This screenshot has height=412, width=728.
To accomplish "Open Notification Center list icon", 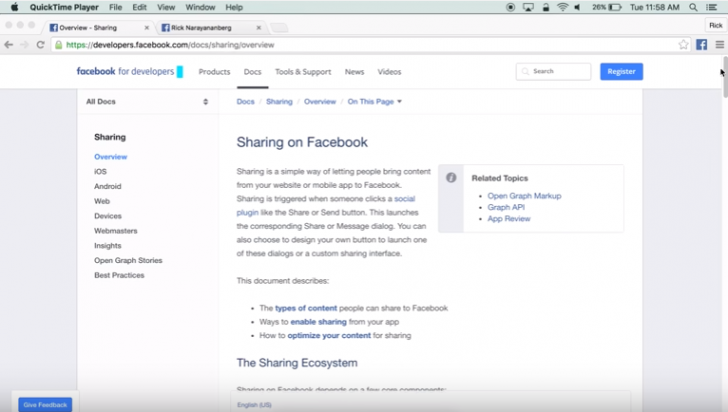I will [x=711, y=7].
